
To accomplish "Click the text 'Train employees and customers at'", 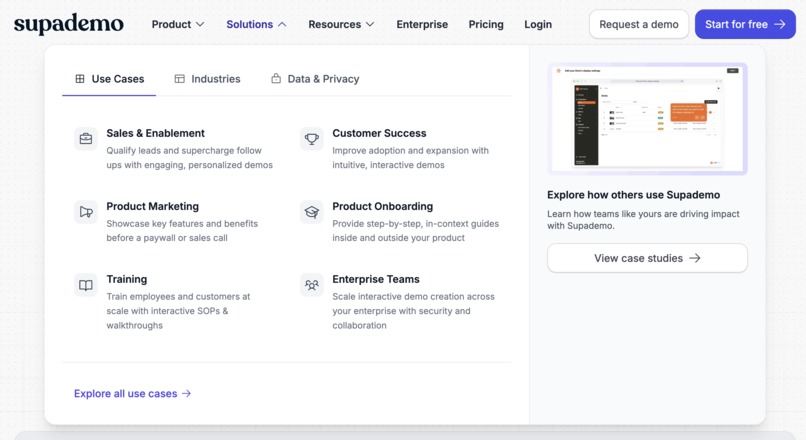I will click(x=178, y=297).
